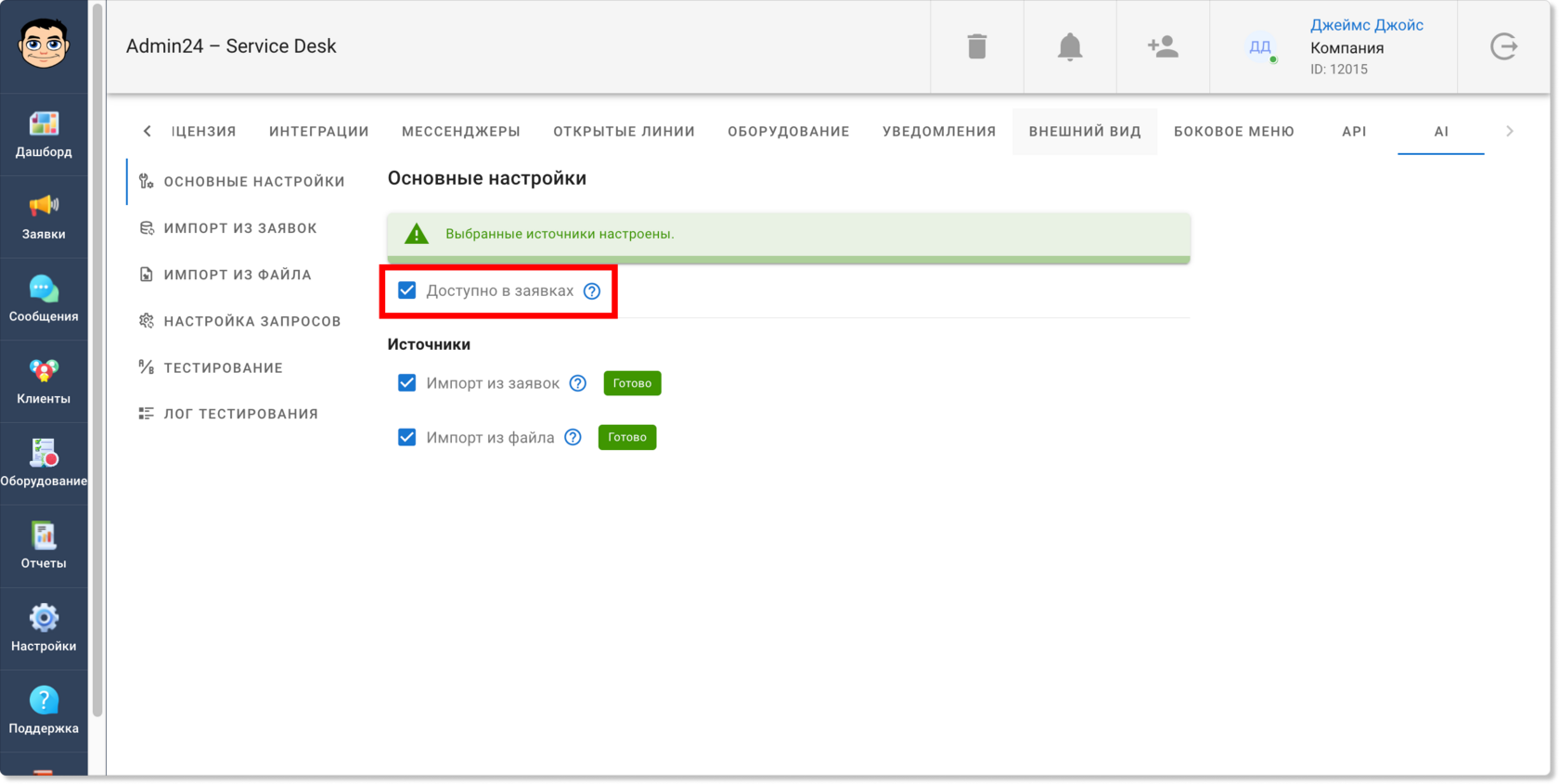Click the trash bin icon in header
This screenshot has height=784, width=1559.
click(977, 46)
